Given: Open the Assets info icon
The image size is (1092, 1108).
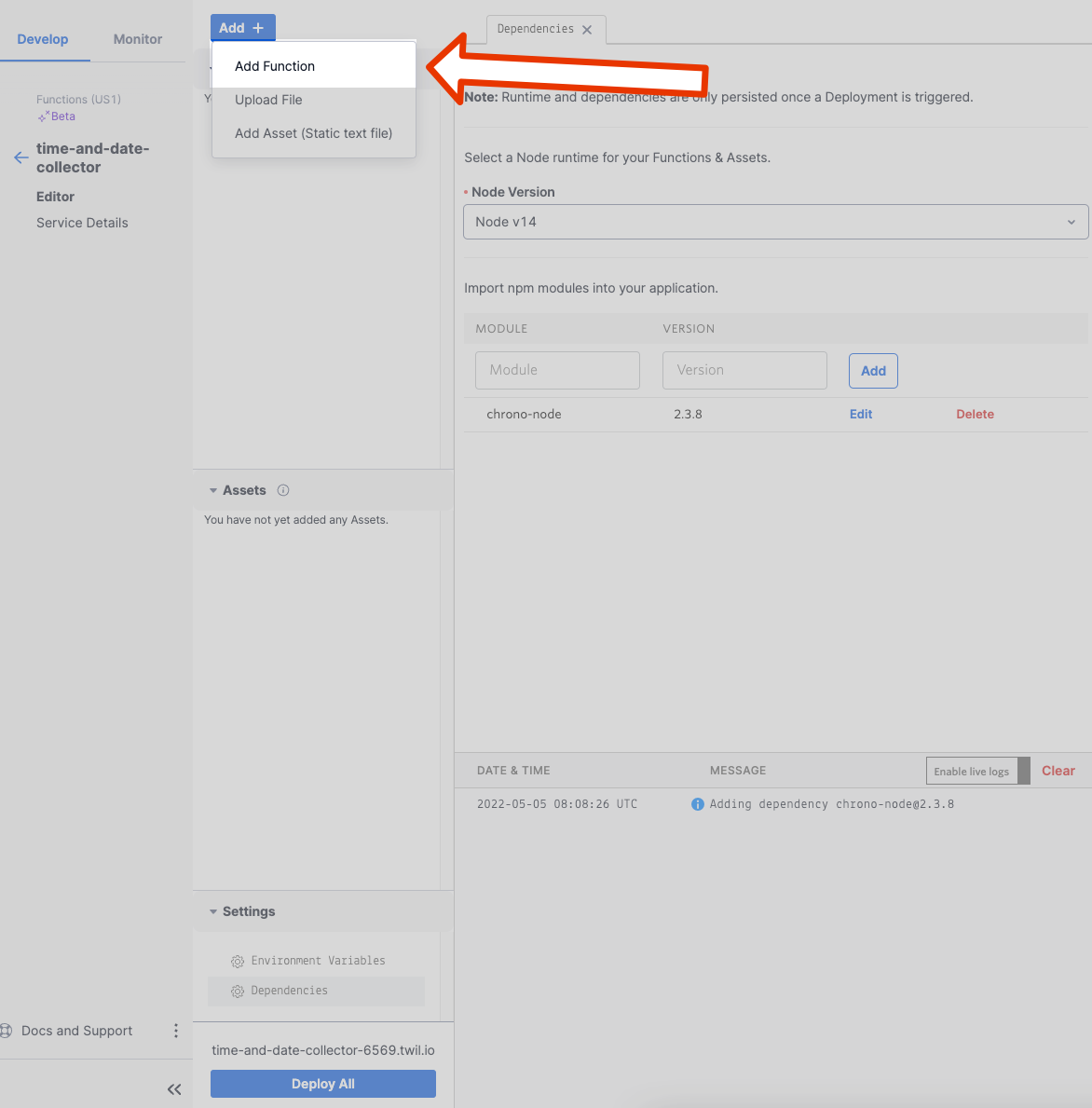Looking at the screenshot, I should [283, 490].
